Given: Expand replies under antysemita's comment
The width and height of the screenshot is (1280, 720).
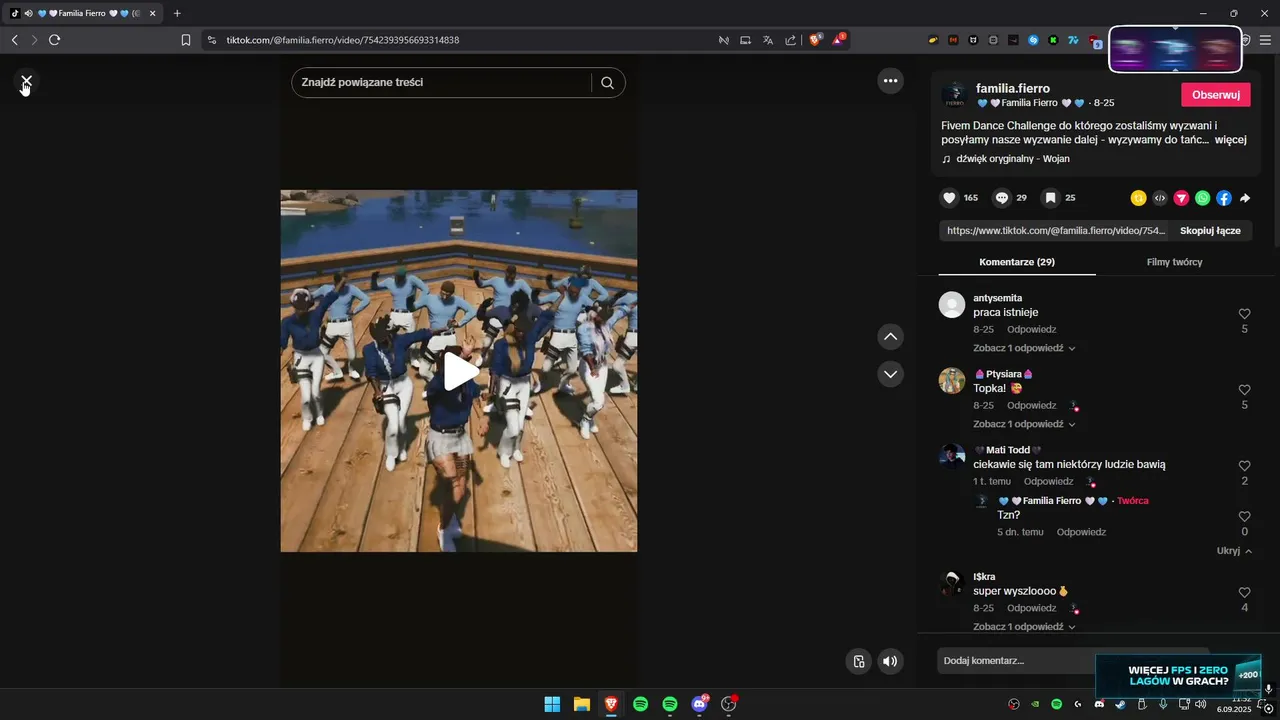Looking at the screenshot, I should (x=1024, y=348).
